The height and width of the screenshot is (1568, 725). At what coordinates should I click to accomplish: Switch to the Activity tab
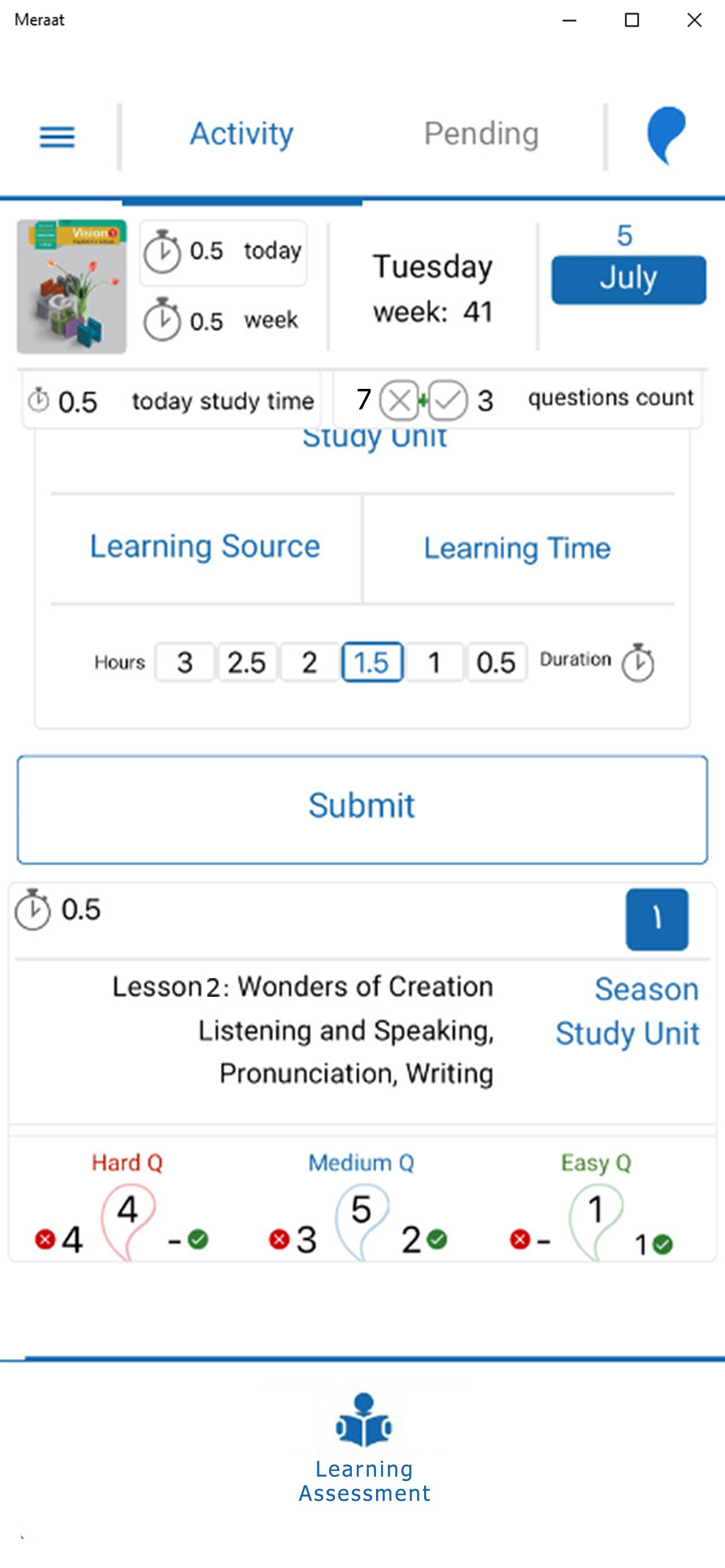click(x=242, y=134)
